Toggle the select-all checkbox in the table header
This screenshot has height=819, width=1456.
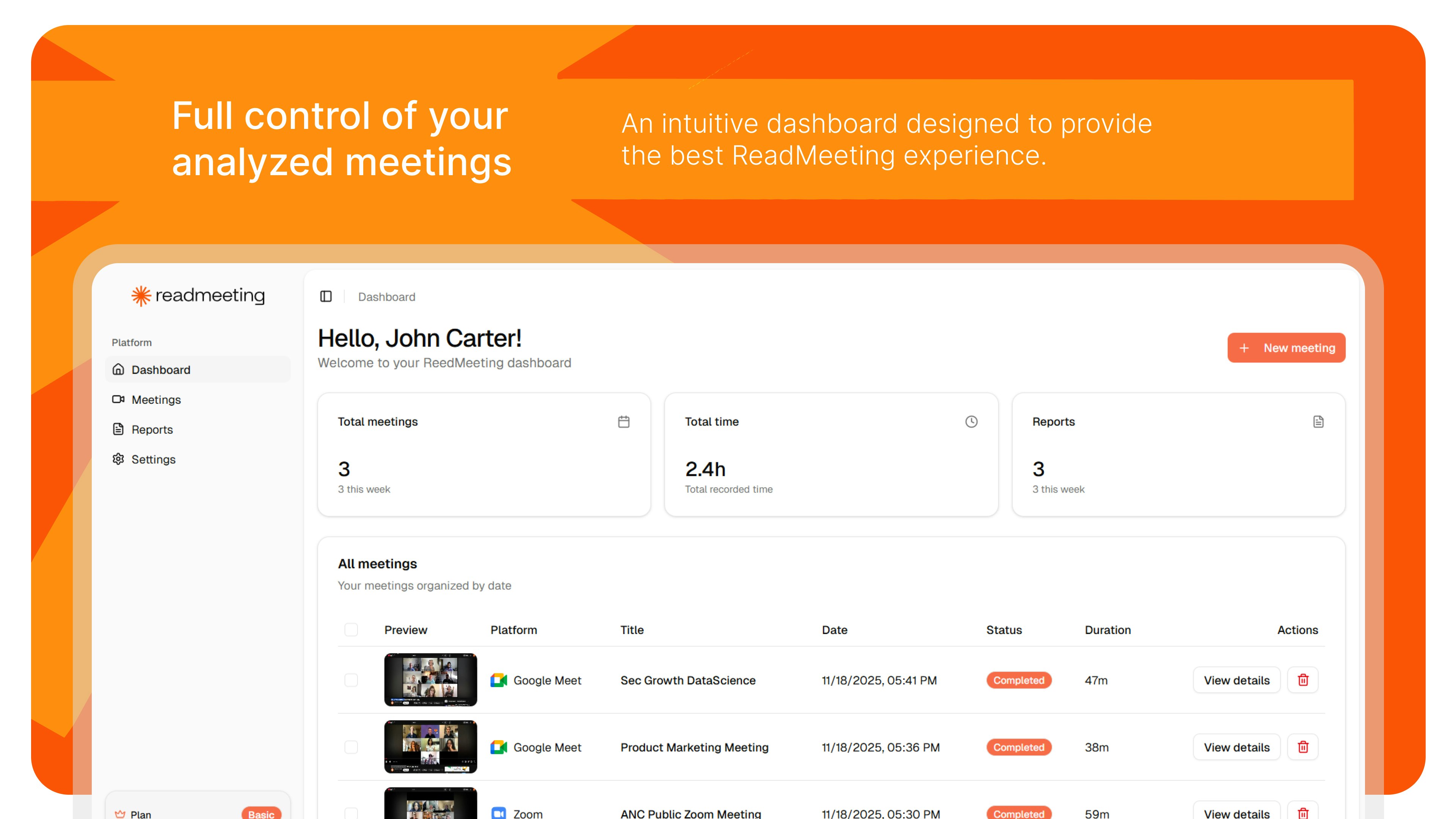click(x=351, y=630)
